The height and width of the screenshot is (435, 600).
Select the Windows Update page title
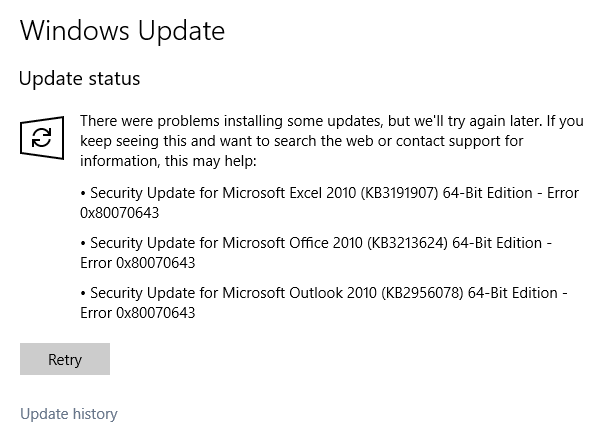122,31
